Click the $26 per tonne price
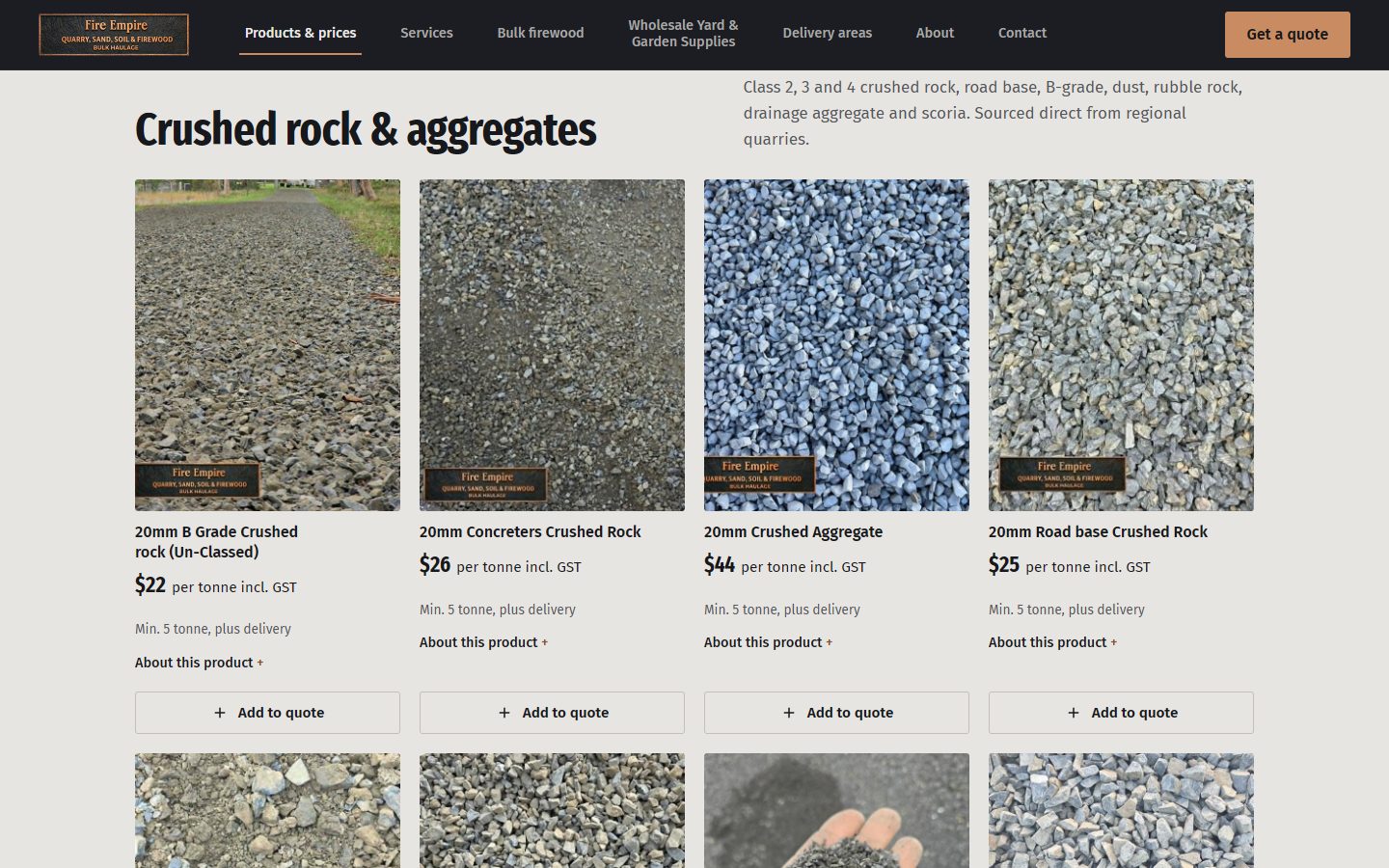This screenshot has height=868, width=1389. [501, 565]
